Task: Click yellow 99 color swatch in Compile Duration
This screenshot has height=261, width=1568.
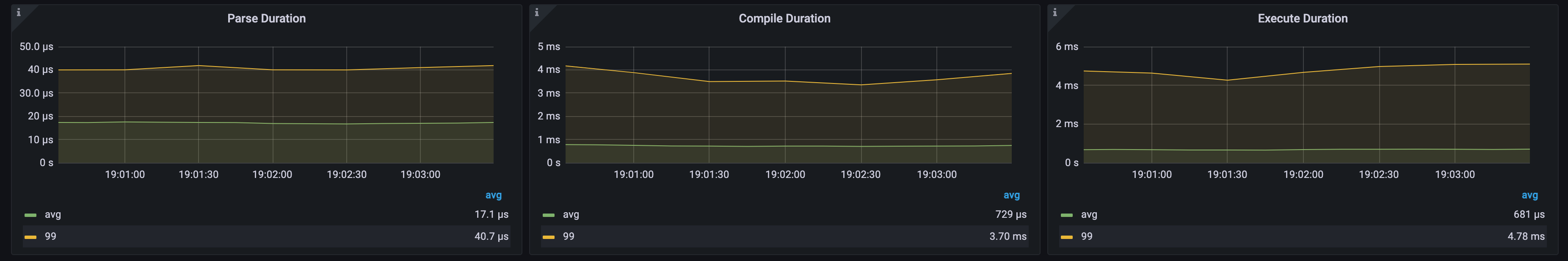Action: coord(549,237)
